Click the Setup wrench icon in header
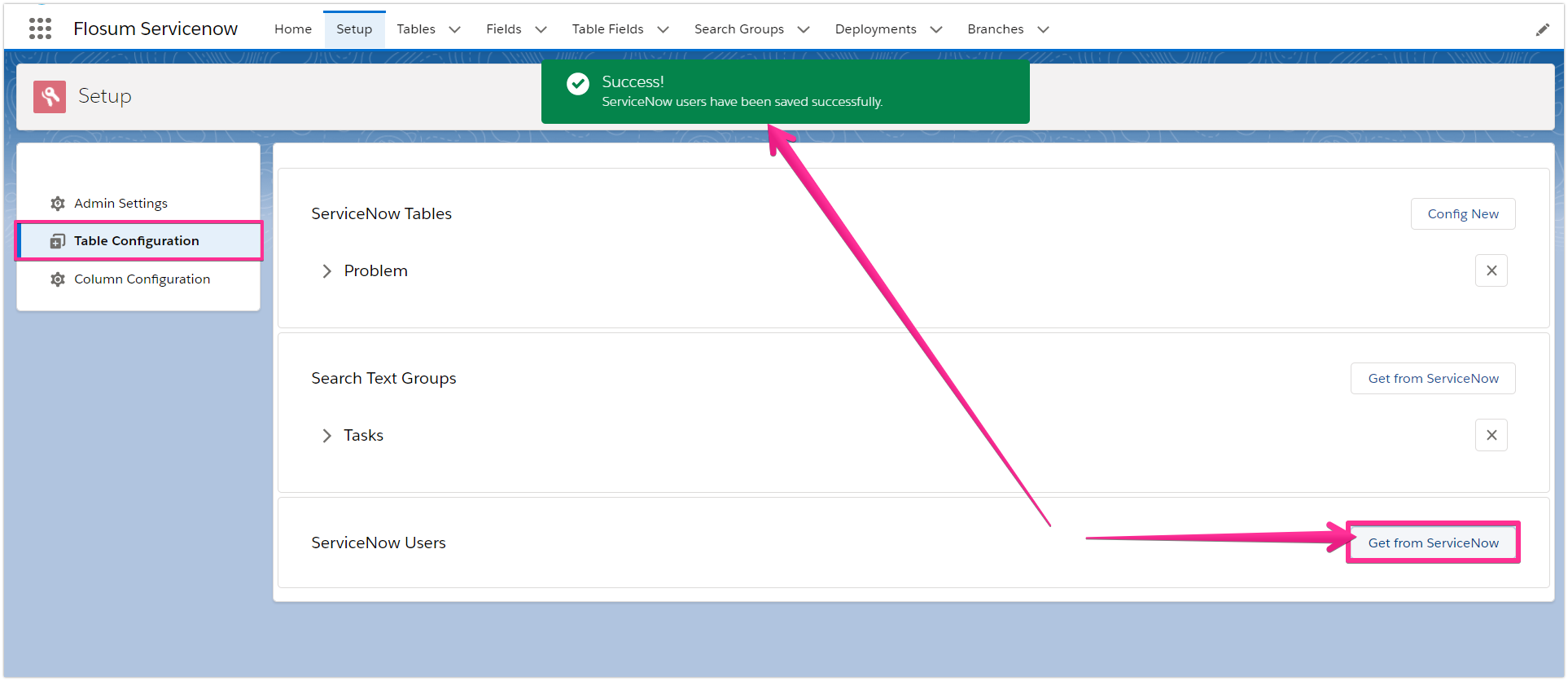Viewport: 1568px width, 681px height. click(x=50, y=96)
